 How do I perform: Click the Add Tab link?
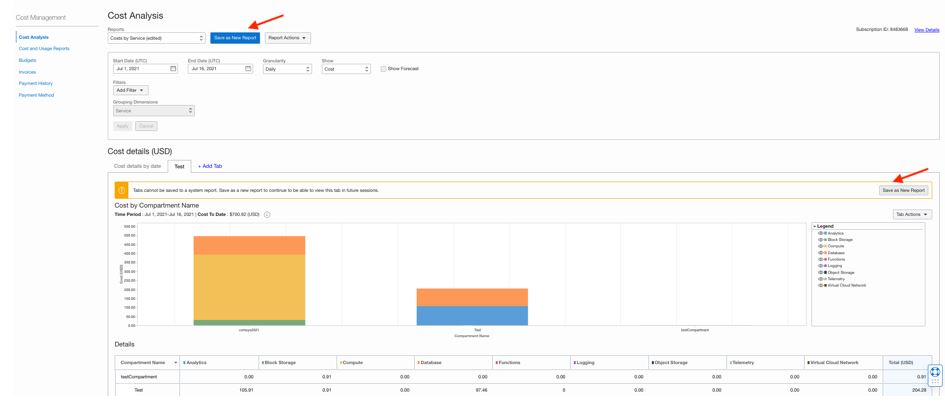210,166
